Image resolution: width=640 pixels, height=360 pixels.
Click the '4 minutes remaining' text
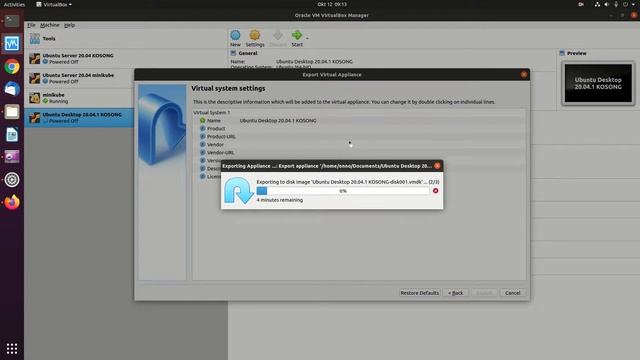280,200
